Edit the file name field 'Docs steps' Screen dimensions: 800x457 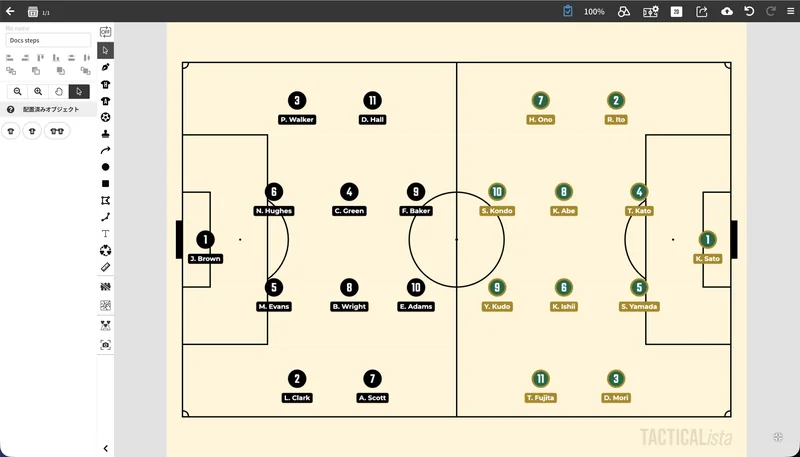tap(48, 40)
